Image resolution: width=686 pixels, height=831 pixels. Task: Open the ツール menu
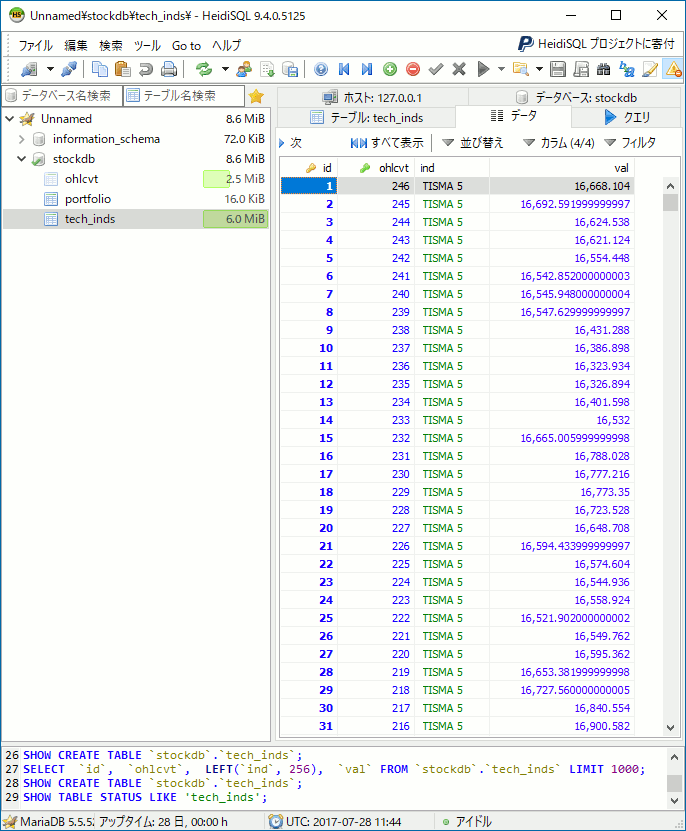coord(147,46)
